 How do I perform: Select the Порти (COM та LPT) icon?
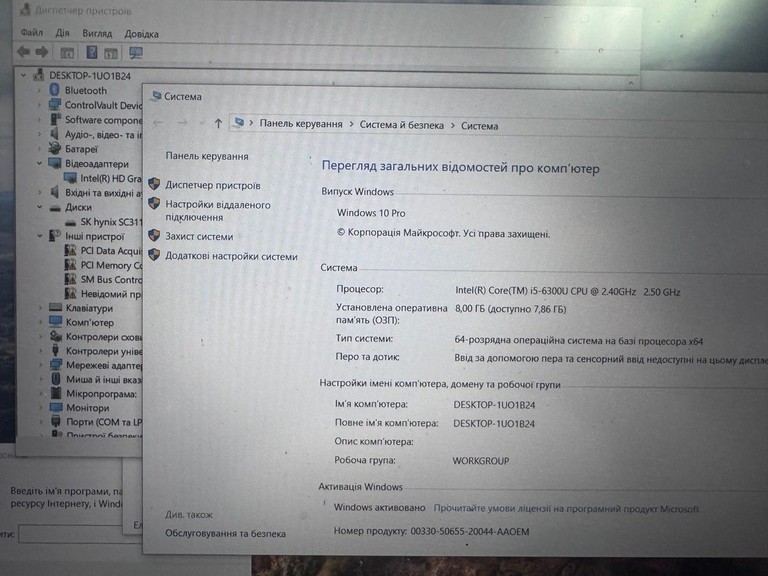[x=56, y=421]
